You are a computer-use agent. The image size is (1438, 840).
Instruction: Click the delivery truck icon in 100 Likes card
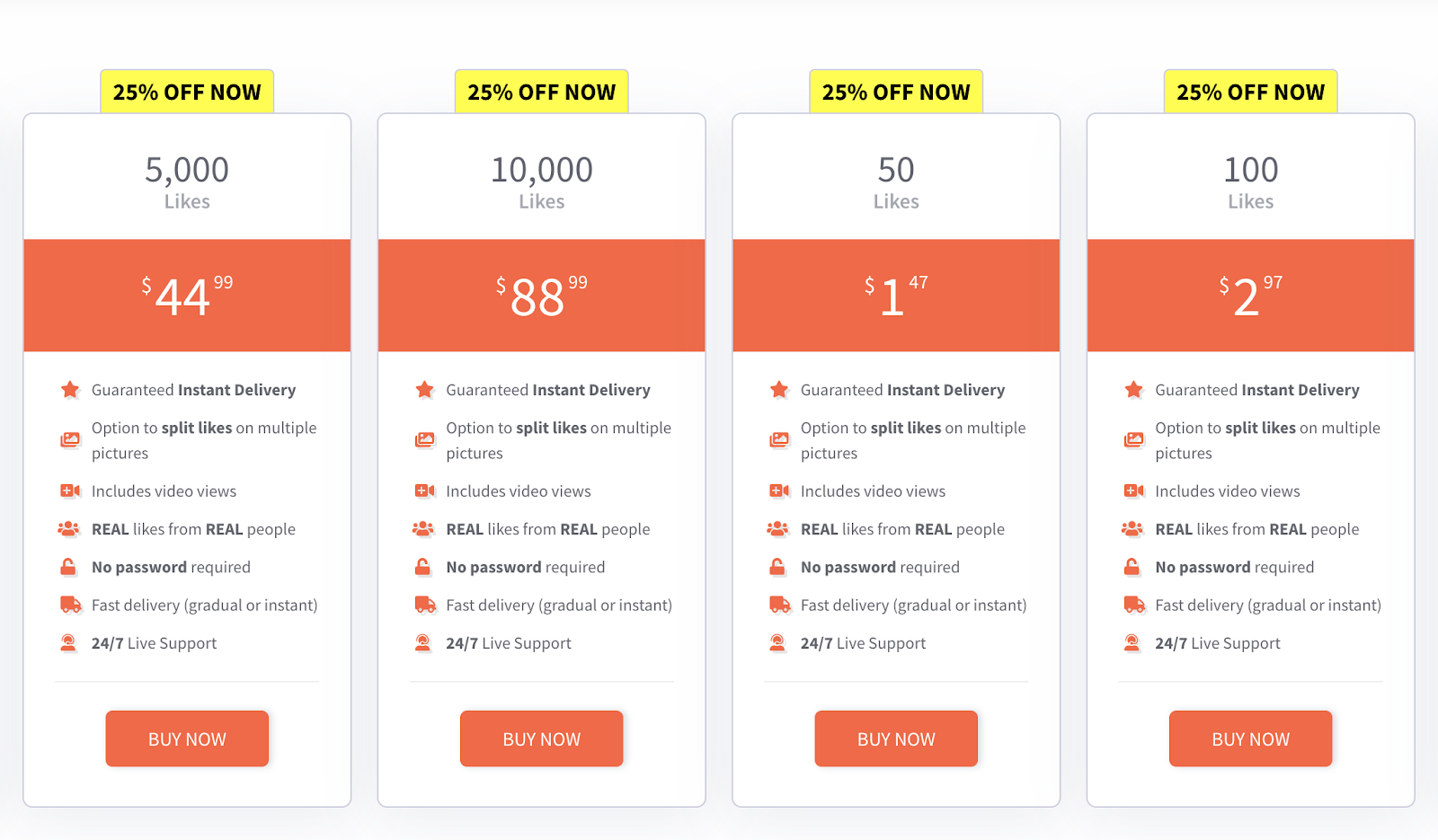tap(1134, 605)
